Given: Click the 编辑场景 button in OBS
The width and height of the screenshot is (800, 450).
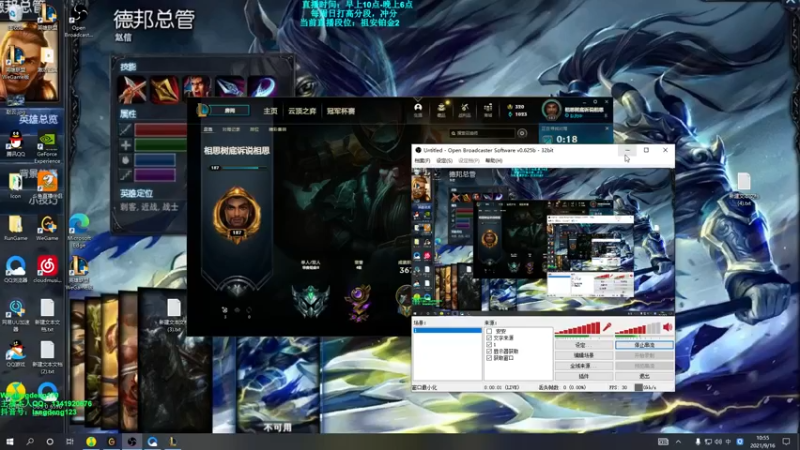Looking at the screenshot, I should point(584,356).
